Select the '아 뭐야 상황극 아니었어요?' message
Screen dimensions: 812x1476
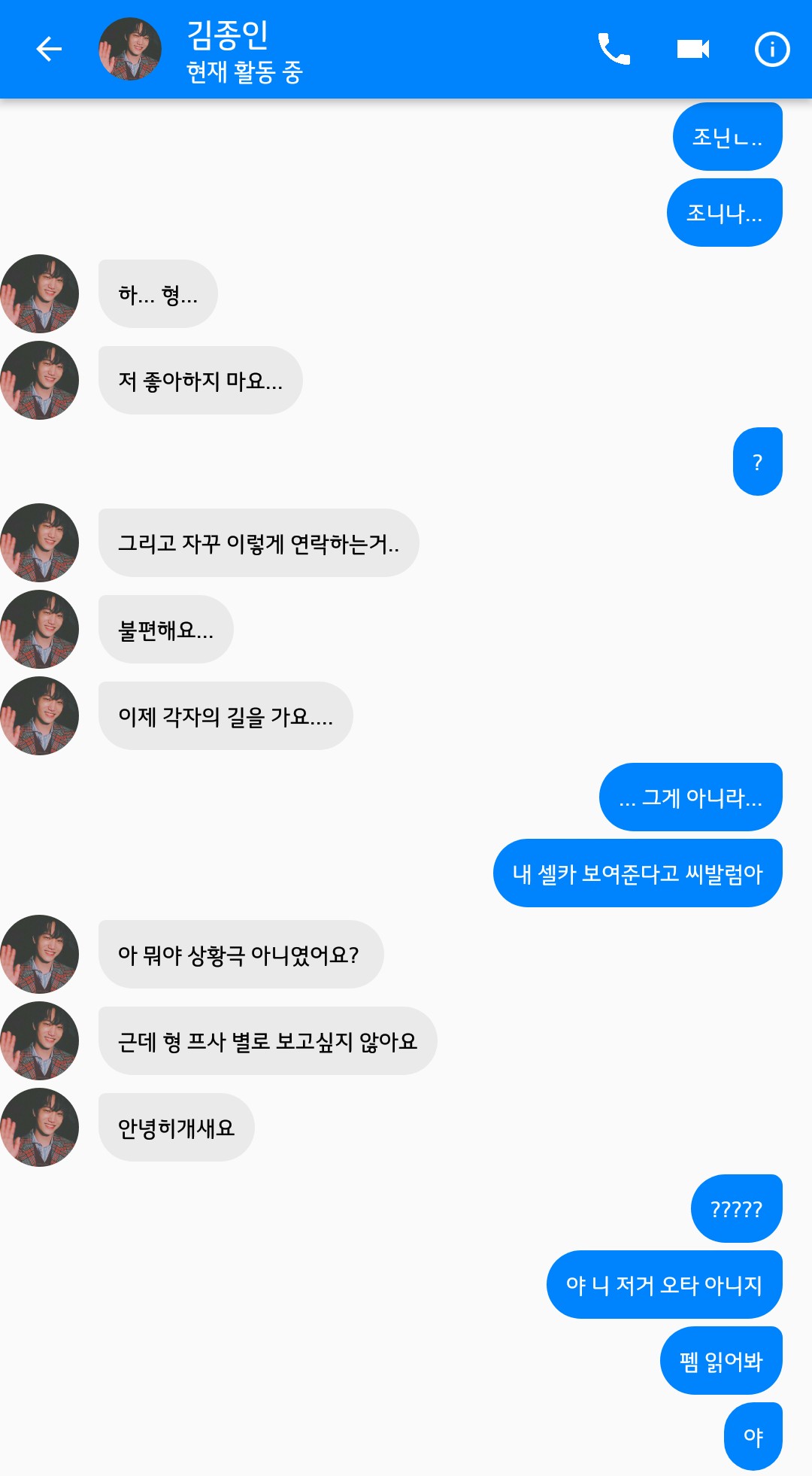pos(241,955)
